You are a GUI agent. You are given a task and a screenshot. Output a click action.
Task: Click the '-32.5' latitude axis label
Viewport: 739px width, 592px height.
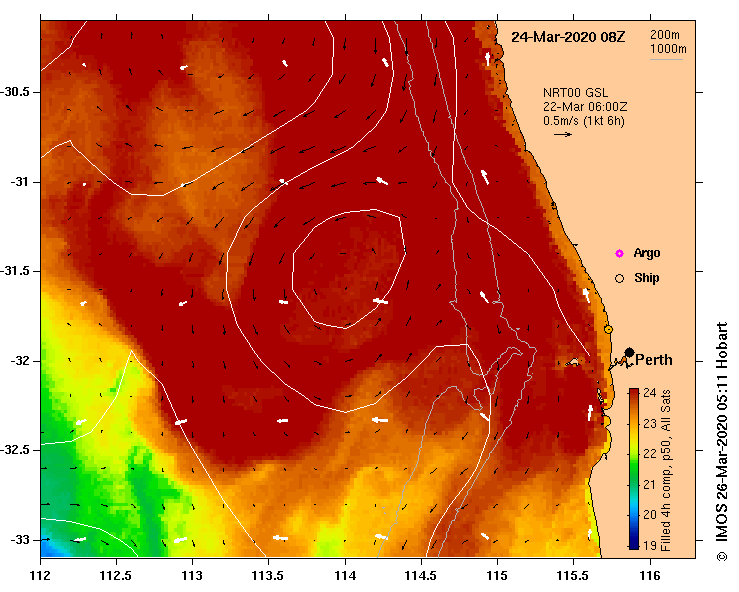click(15, 450)
